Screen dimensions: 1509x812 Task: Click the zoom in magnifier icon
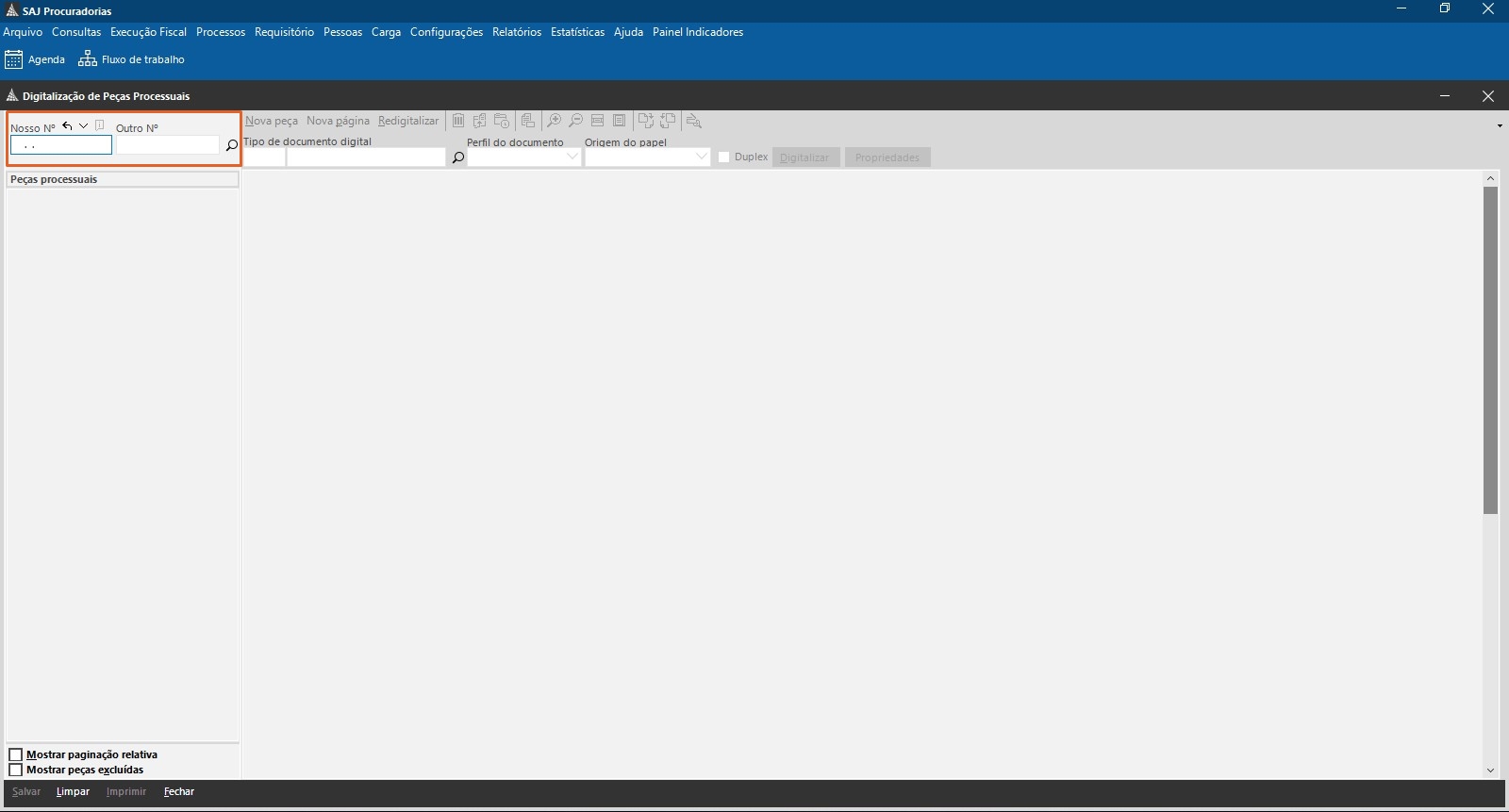[x=554, y=121]
